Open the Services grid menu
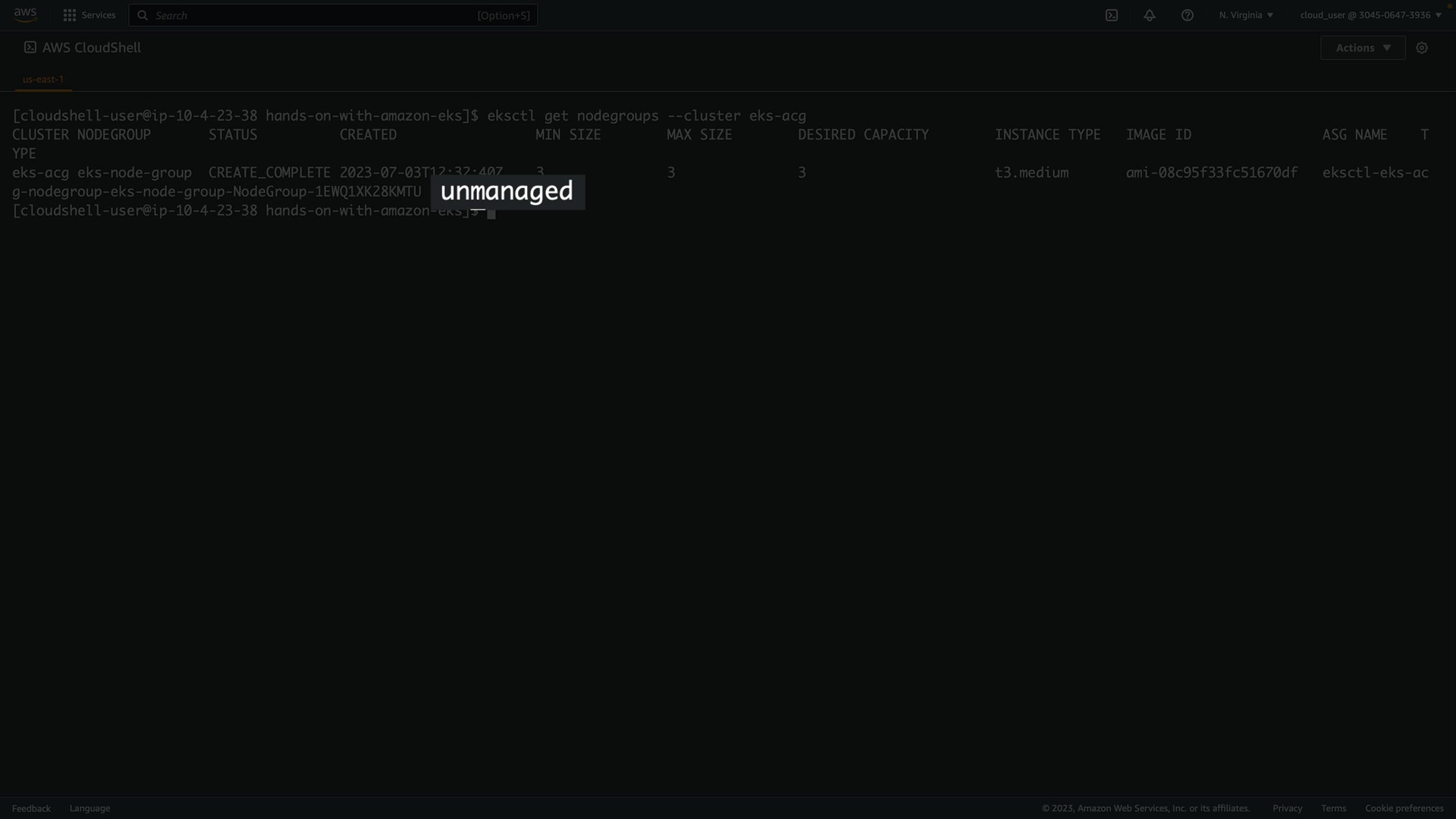 point(70,15)
